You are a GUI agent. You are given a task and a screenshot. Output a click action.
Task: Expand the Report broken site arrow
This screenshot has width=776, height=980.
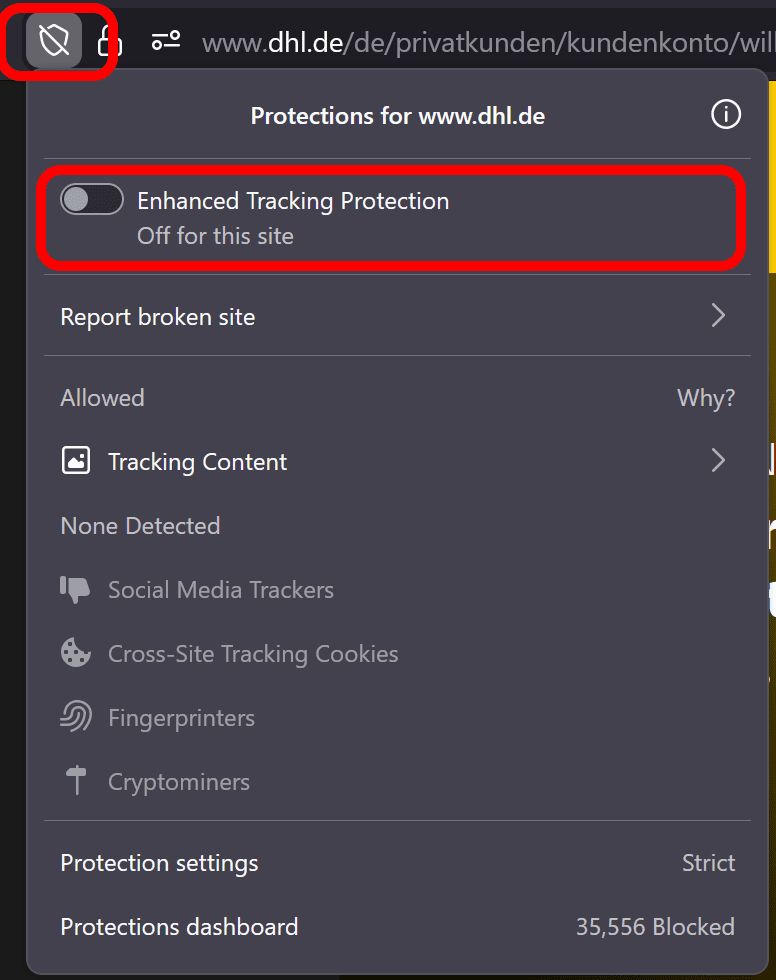[718, 317]
